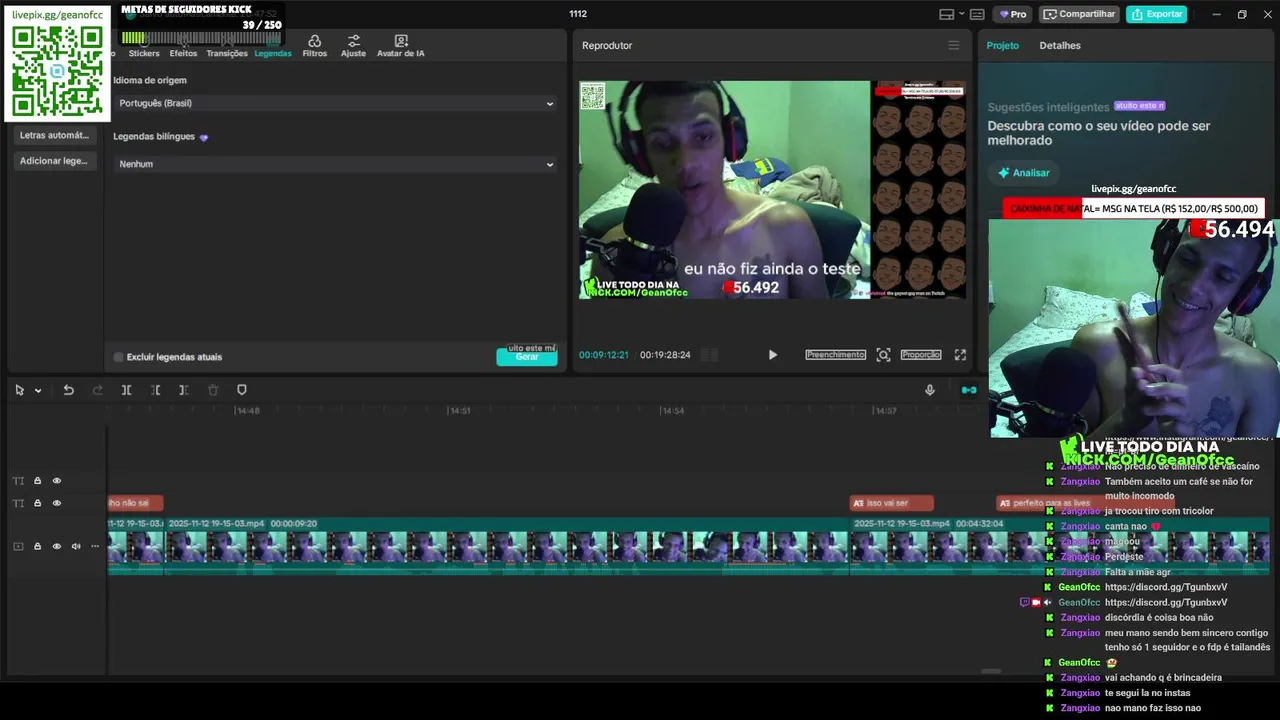Click the Compartilhar button

pos(1079,14)
